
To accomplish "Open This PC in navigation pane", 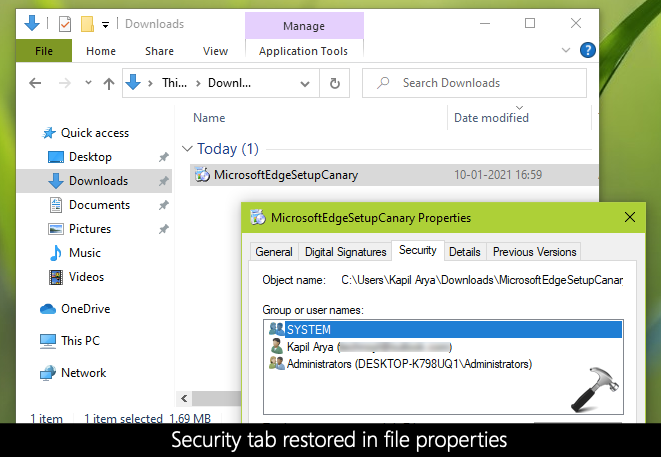I will click(81, 341).
